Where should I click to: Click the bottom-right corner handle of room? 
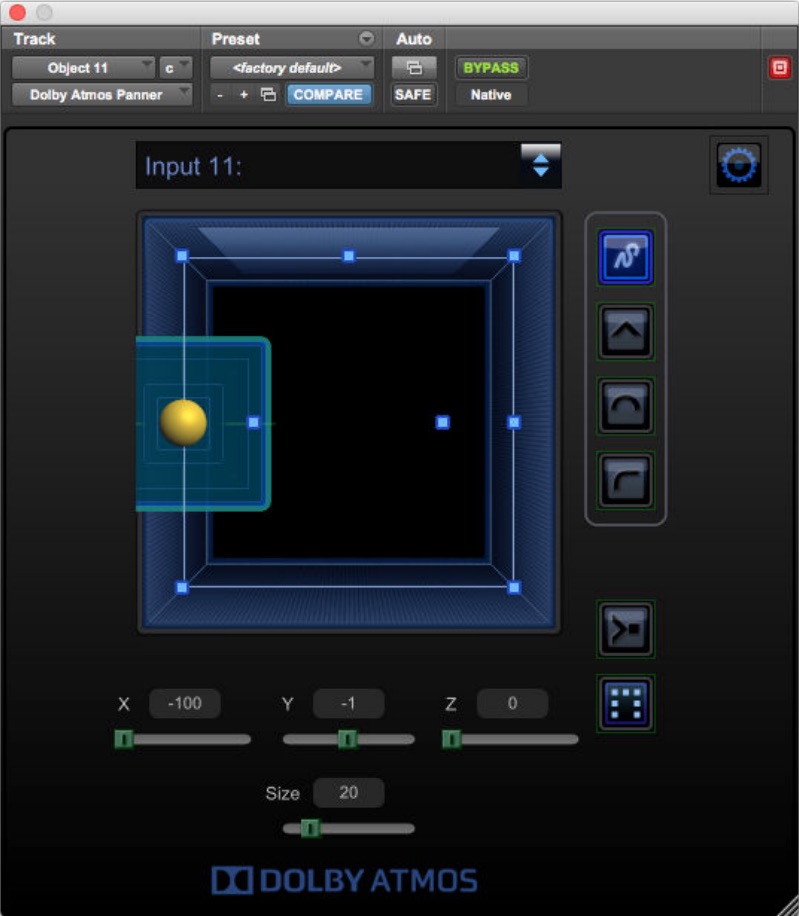[514, 587]
